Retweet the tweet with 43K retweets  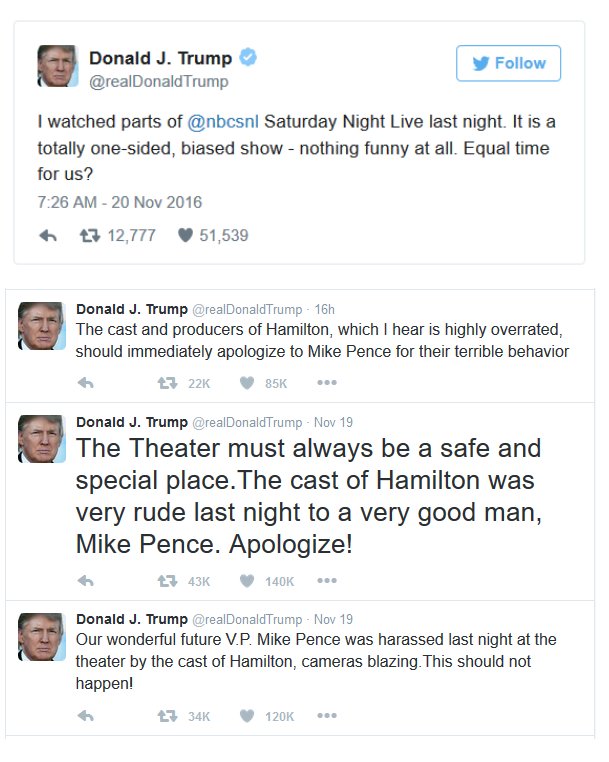tap(167, 581)
